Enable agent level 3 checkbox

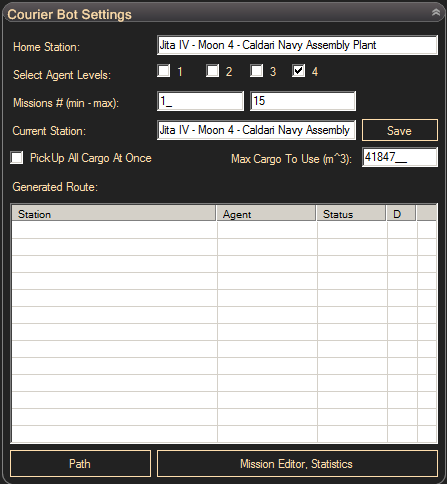pos(256,71)
